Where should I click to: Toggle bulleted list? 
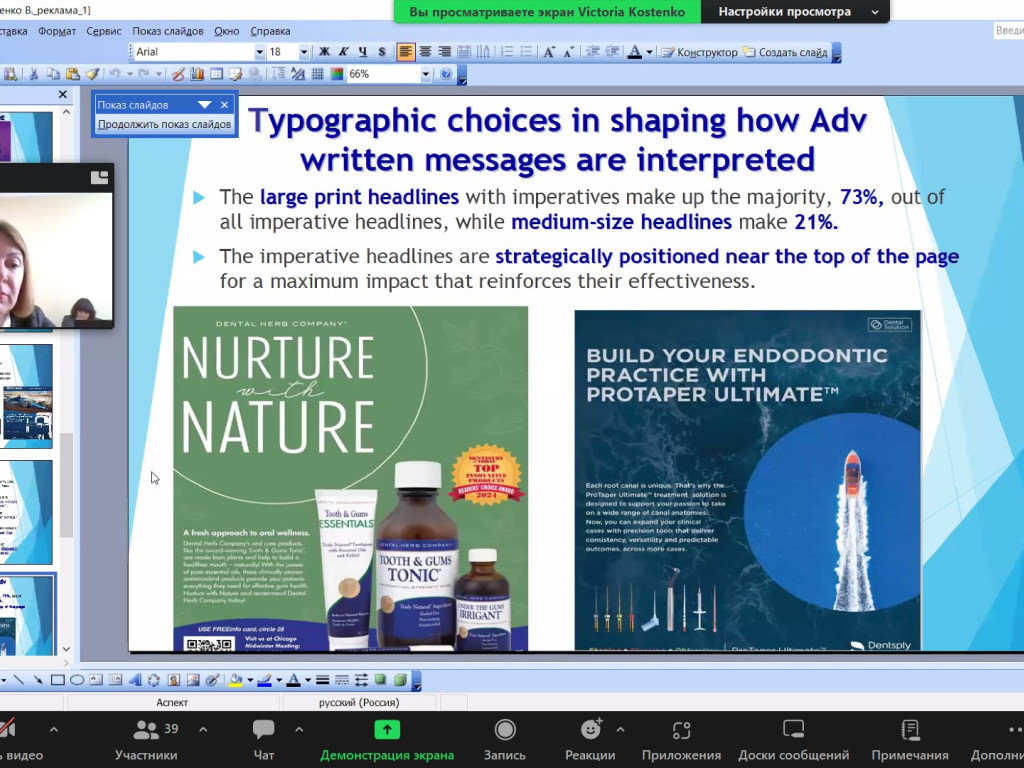[526, 52]
